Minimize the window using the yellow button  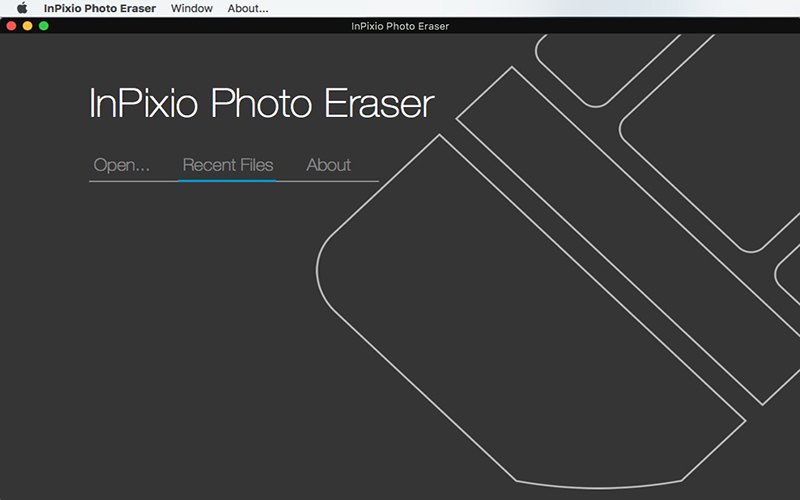(27, 26)
